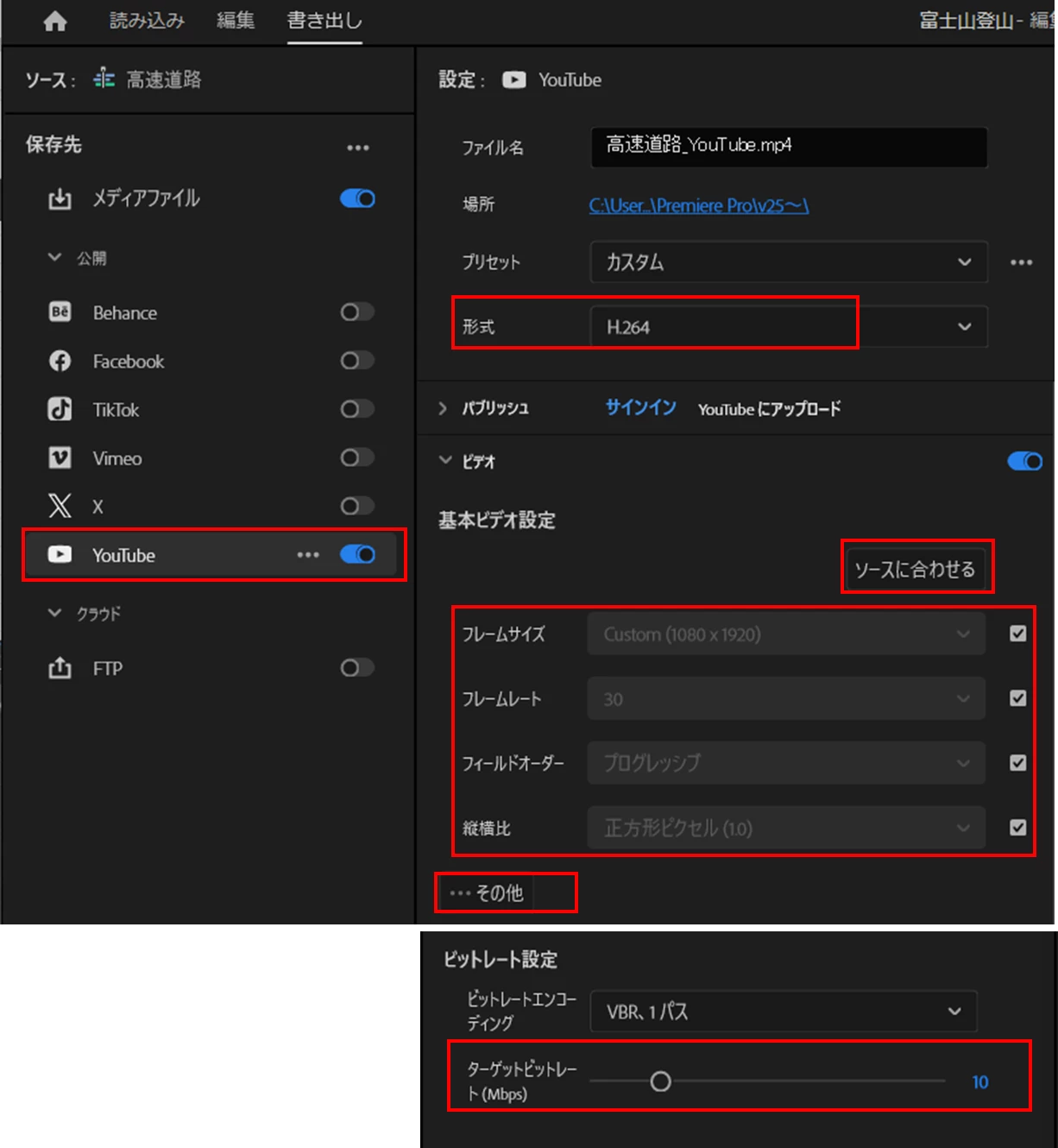Click the TikTok icon
The image size is (1058, 1148).
point(60,409)
